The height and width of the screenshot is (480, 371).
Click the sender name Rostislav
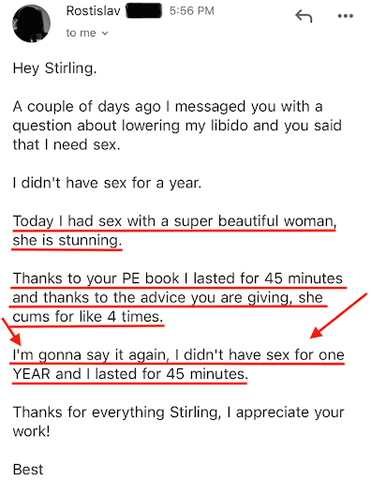pos(93,11)
